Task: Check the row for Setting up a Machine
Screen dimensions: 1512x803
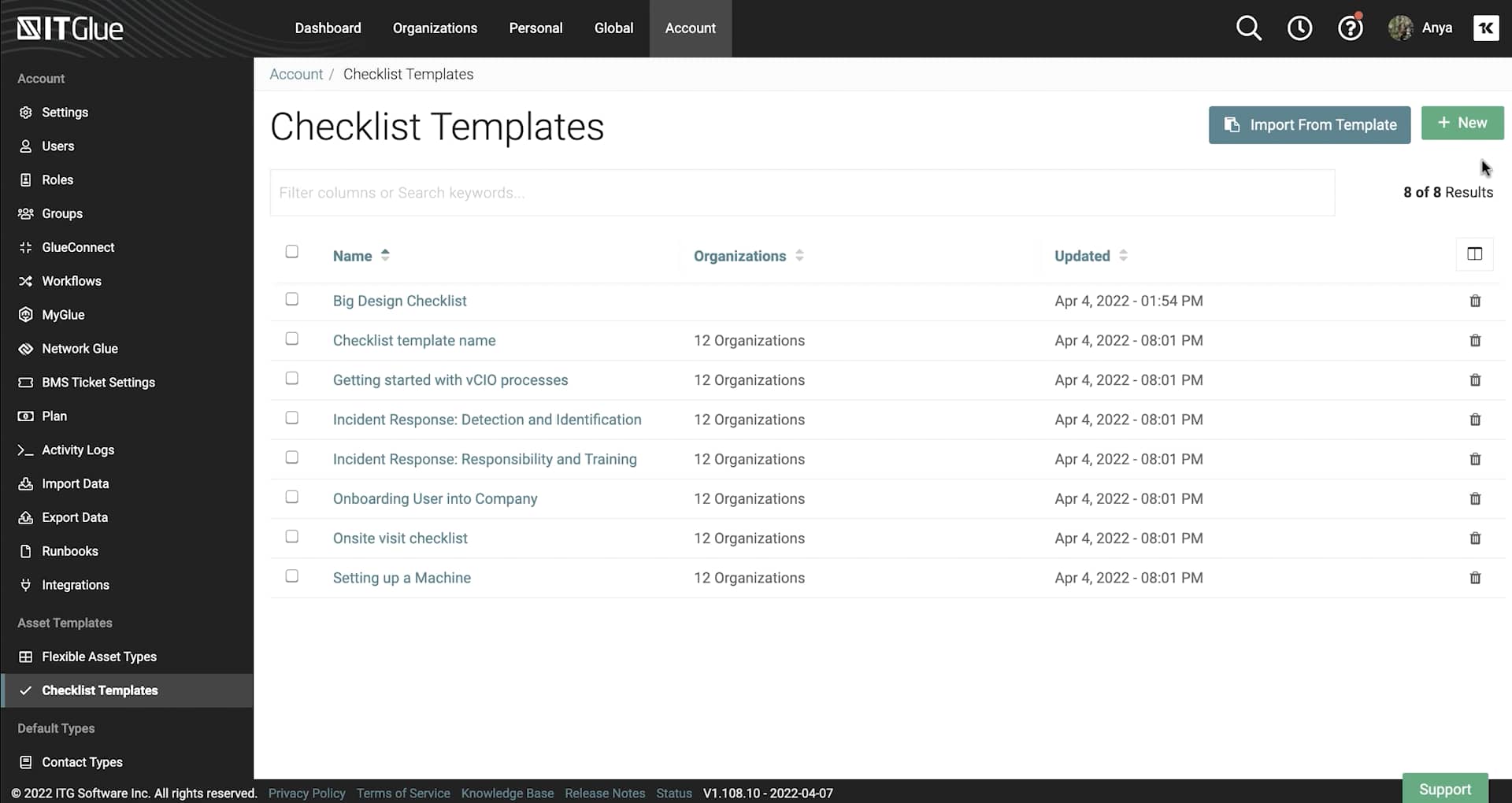Action: coord(291,575)
